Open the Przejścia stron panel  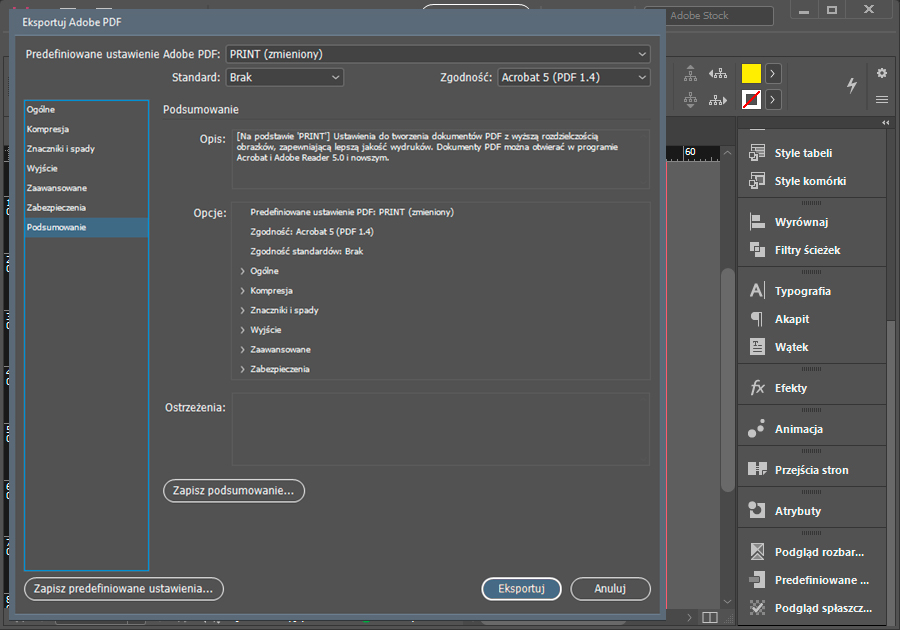click(x=812, y=470)
